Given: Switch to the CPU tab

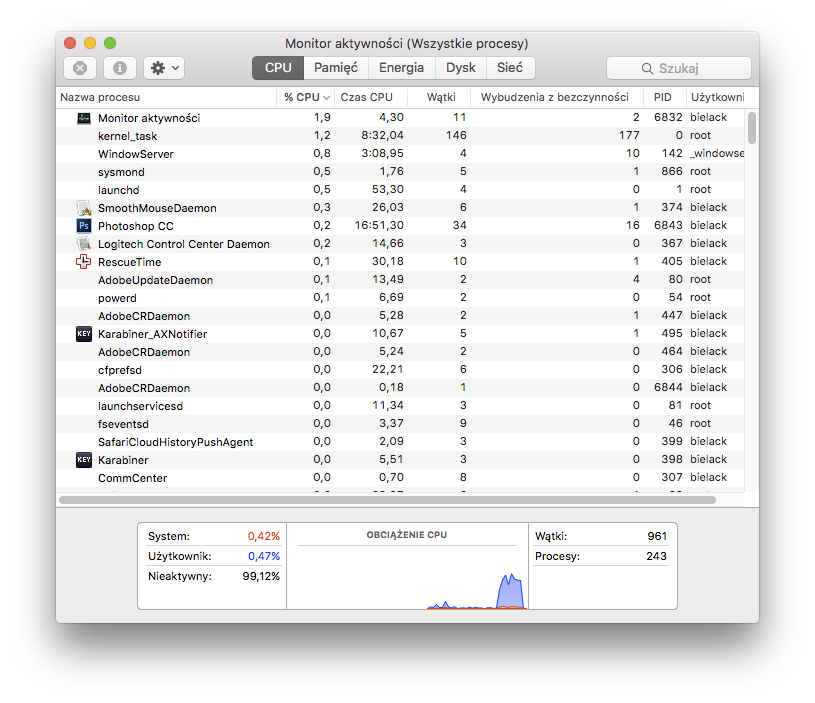Looking at the screenshot, I should click(278, 68).
